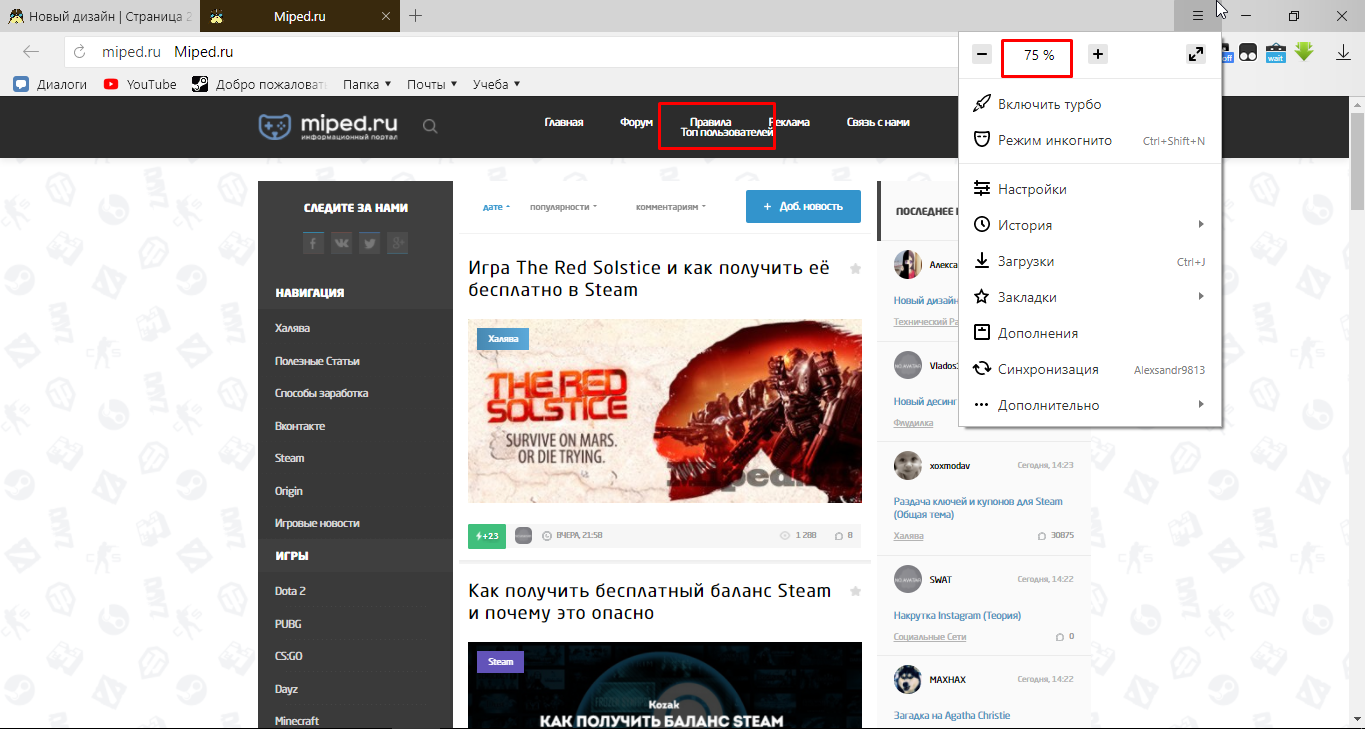Image resolution: width=1365 pixels, height=729 pixels.
Task: Click the green download arrow extension icon
Action: [1303, 52]
